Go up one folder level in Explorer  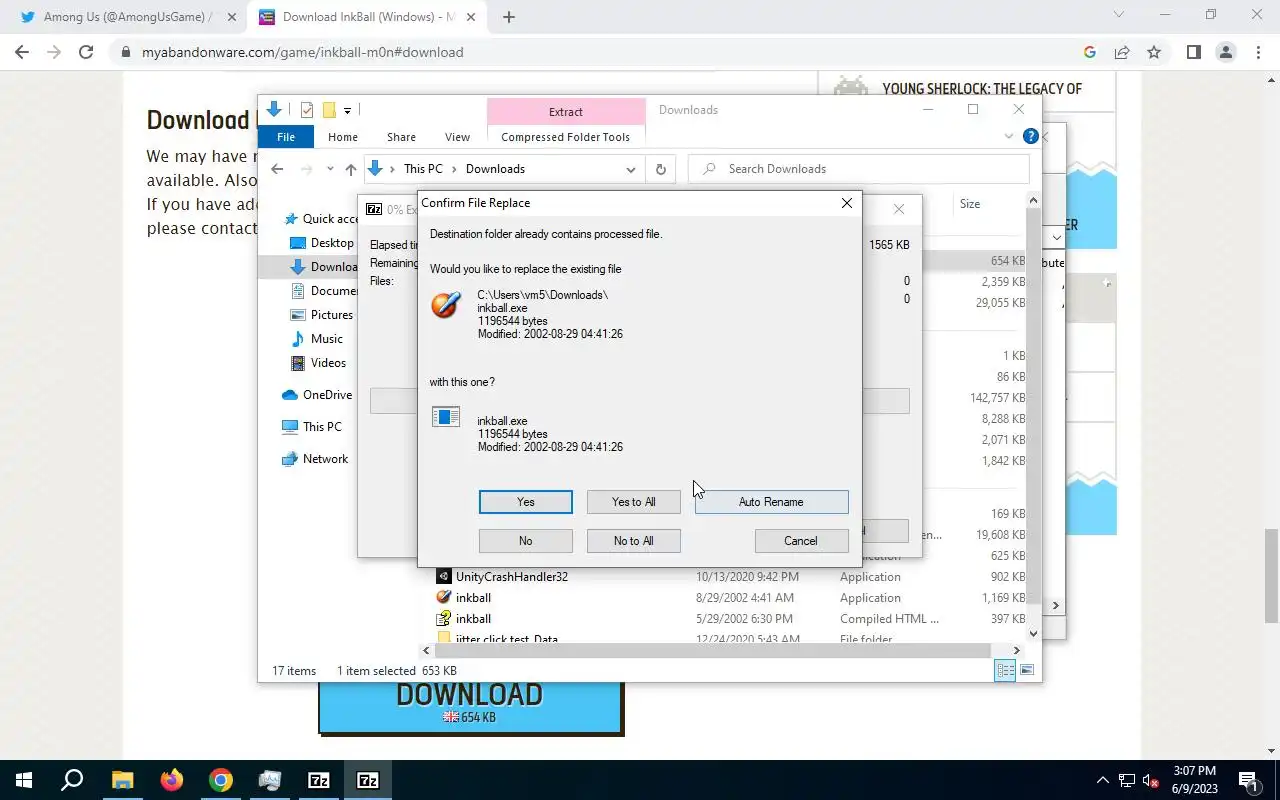click(350, 169)
